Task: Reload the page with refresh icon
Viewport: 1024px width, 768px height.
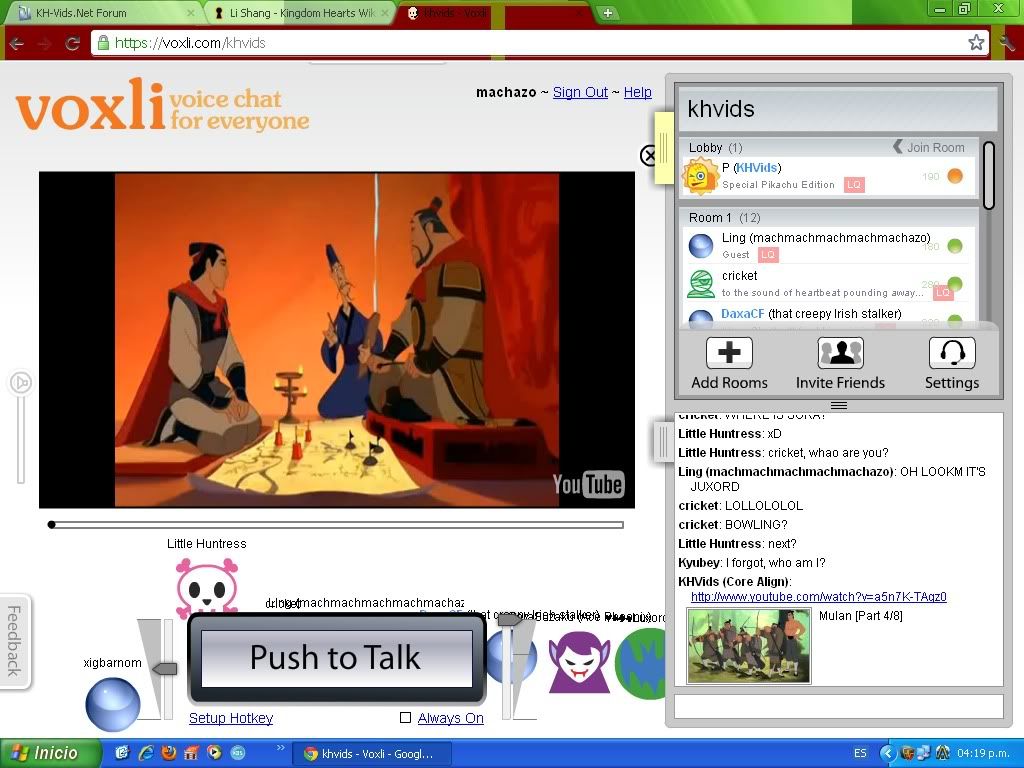Action: coord(72,43)
